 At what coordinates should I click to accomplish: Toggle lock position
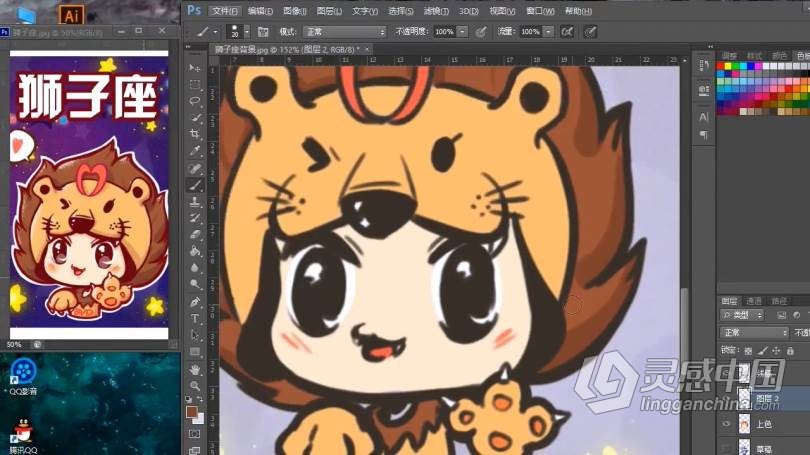(x=776, y=351)
